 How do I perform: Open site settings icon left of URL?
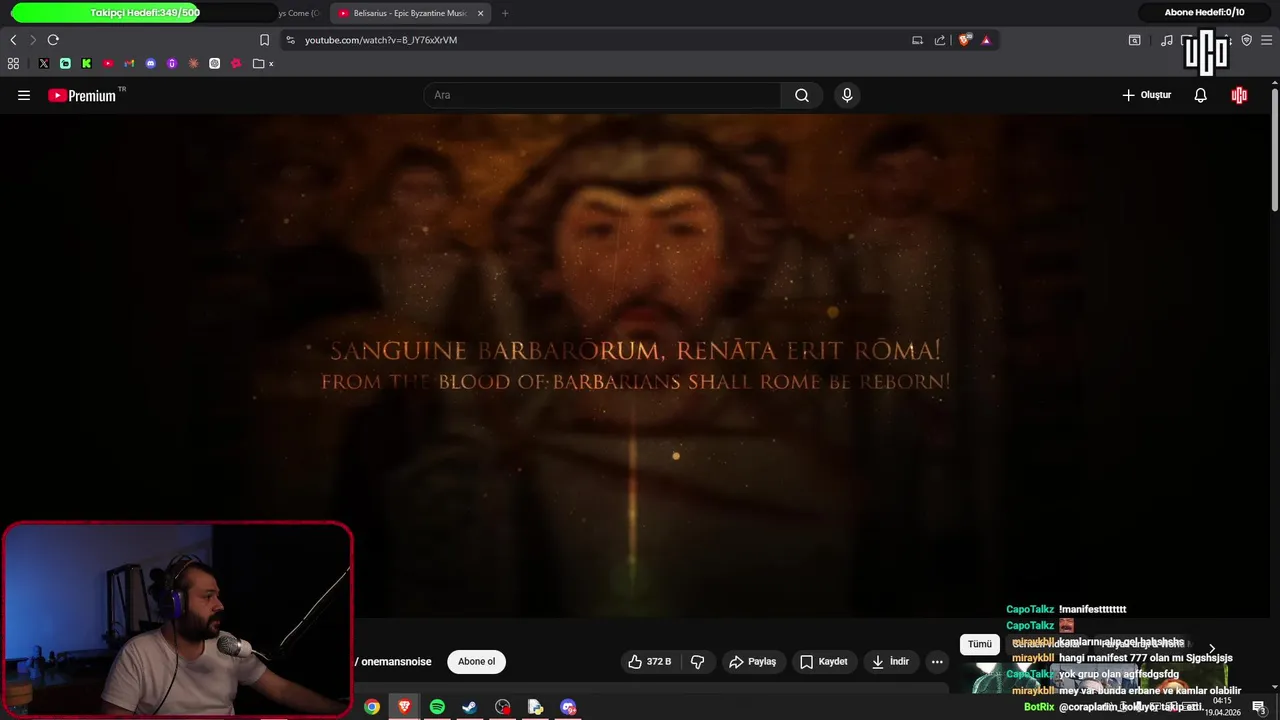(290, 40)
